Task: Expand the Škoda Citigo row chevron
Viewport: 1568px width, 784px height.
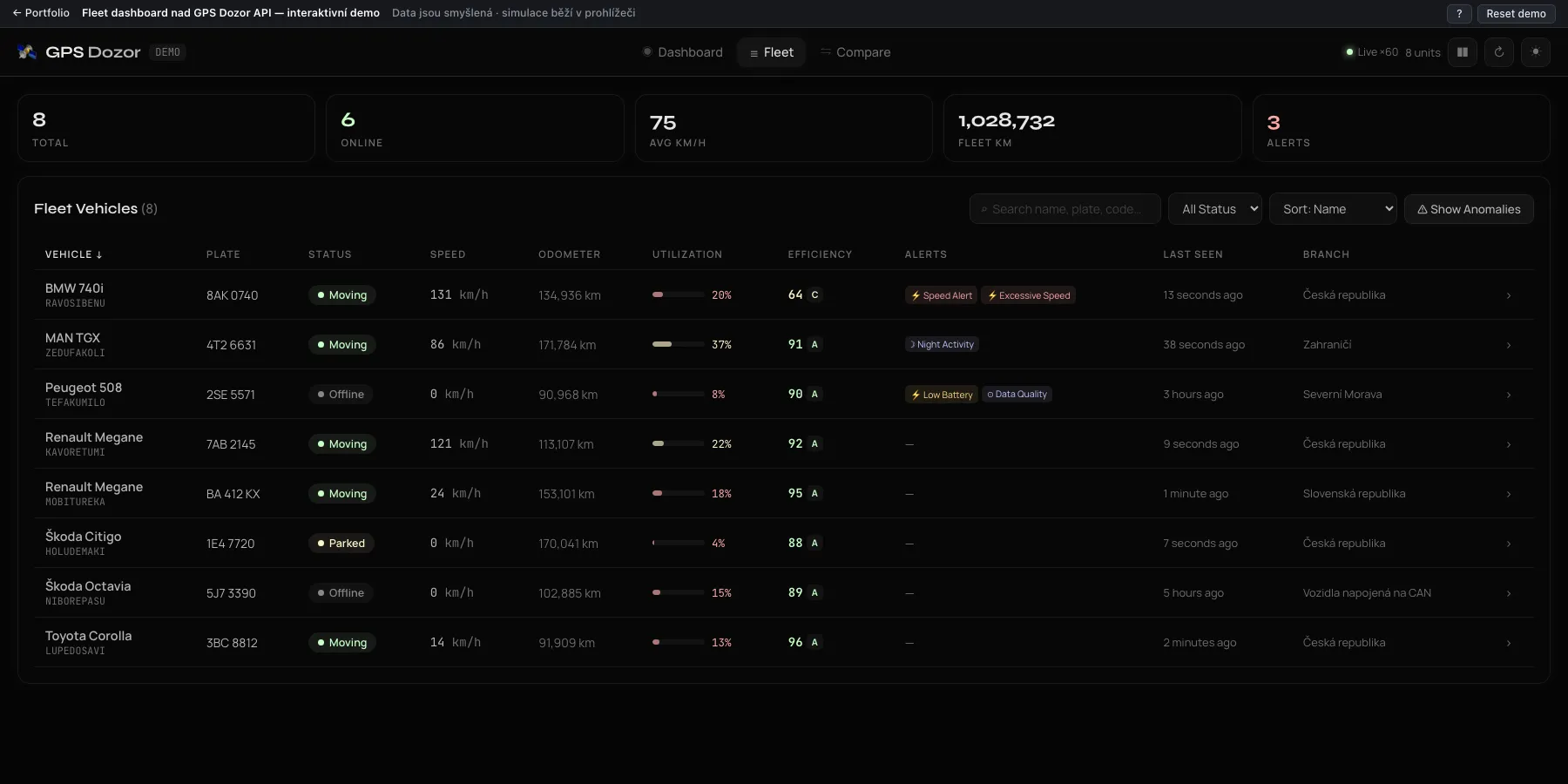Action: (x=1509, y=544)
